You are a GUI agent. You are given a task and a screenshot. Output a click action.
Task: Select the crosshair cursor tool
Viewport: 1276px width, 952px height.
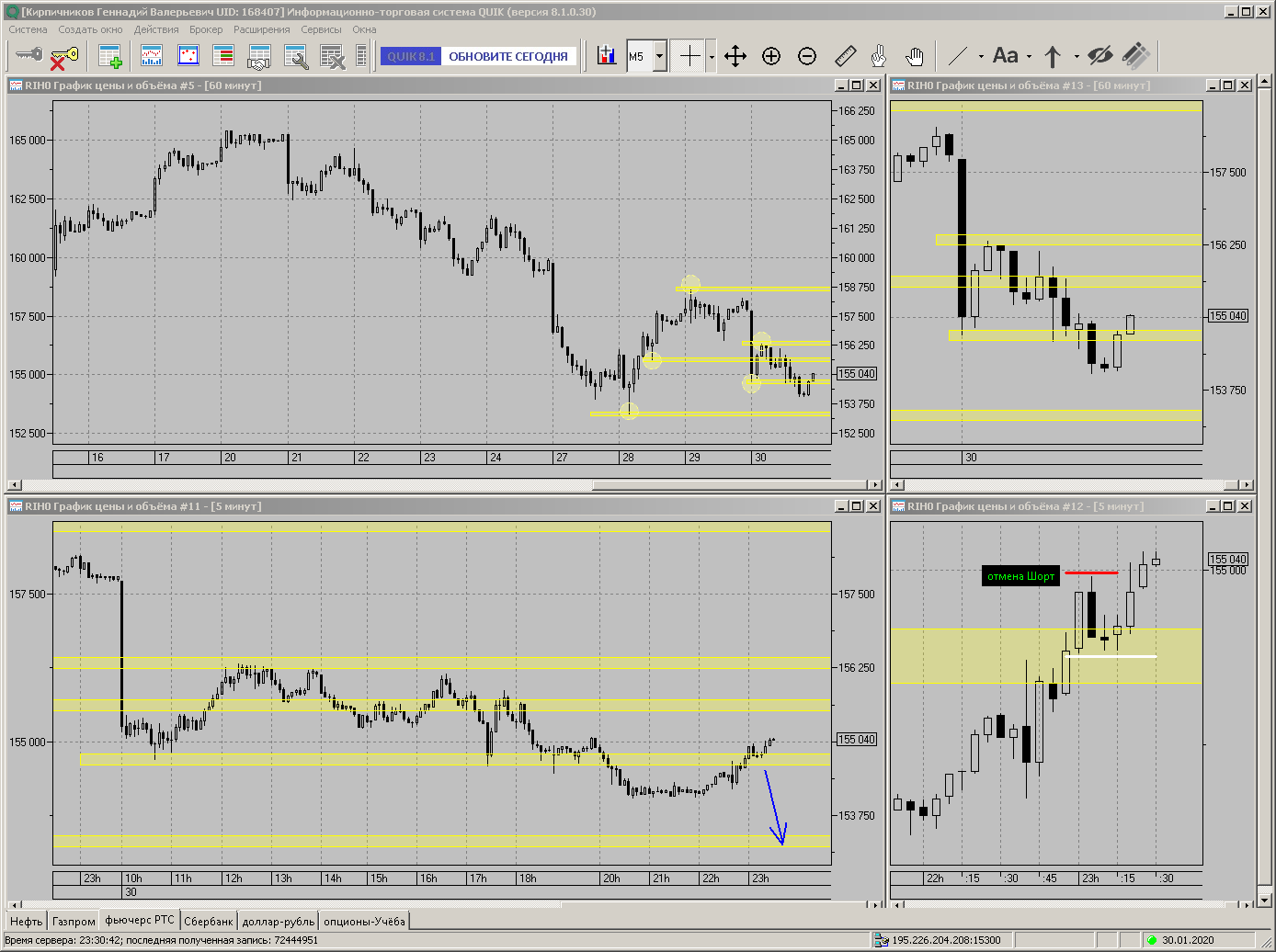click(x=689, y=56)
